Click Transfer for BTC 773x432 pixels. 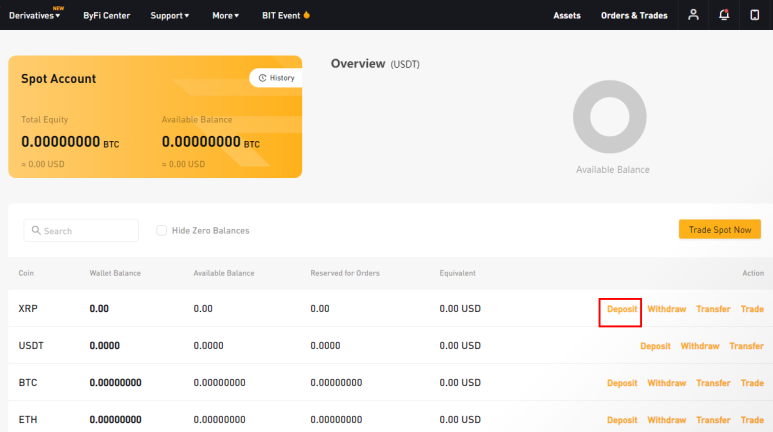pyautogui.click(x=713, y=383)
